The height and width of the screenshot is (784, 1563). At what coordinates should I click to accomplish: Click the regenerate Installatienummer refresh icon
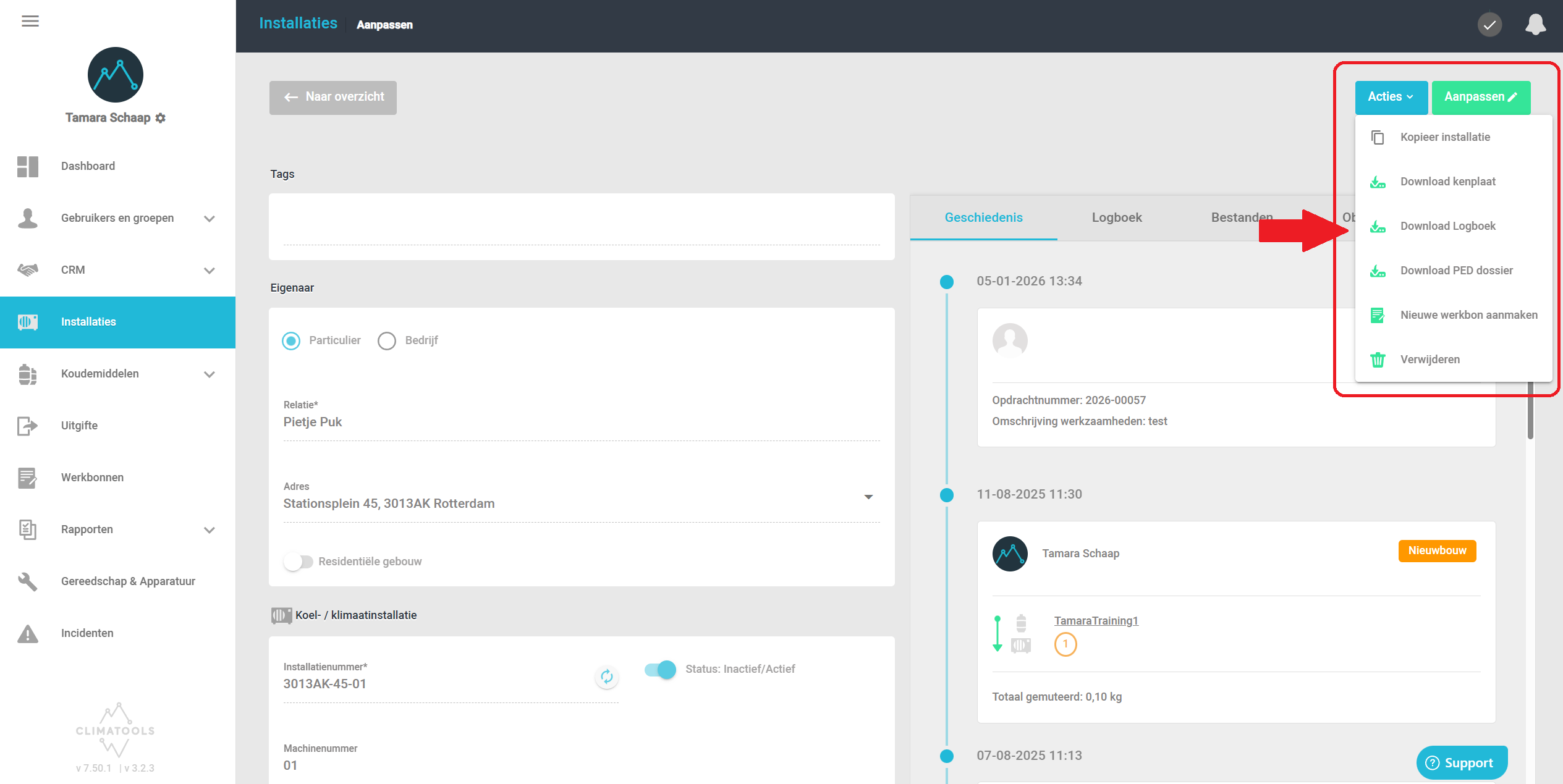point(606,677)
